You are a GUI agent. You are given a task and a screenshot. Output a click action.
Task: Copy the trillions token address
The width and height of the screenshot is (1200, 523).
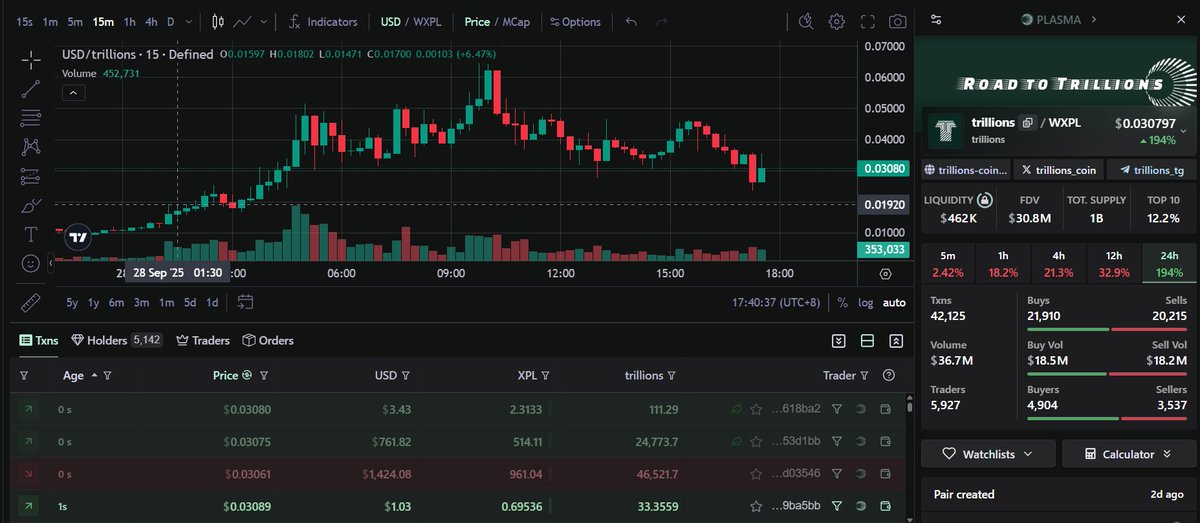(1027, 123)
